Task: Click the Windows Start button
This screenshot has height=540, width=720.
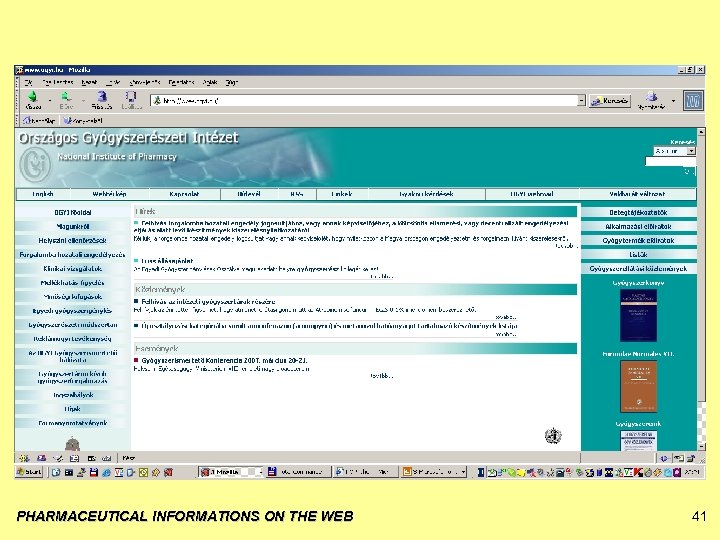Action: pos(29,472)
